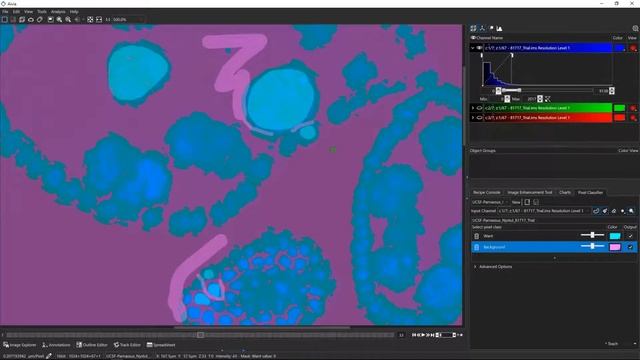The width and height of the screenshot is (640, 360).
Task: Switch to the Pixel Classifier tab
Action: (590, 192)
